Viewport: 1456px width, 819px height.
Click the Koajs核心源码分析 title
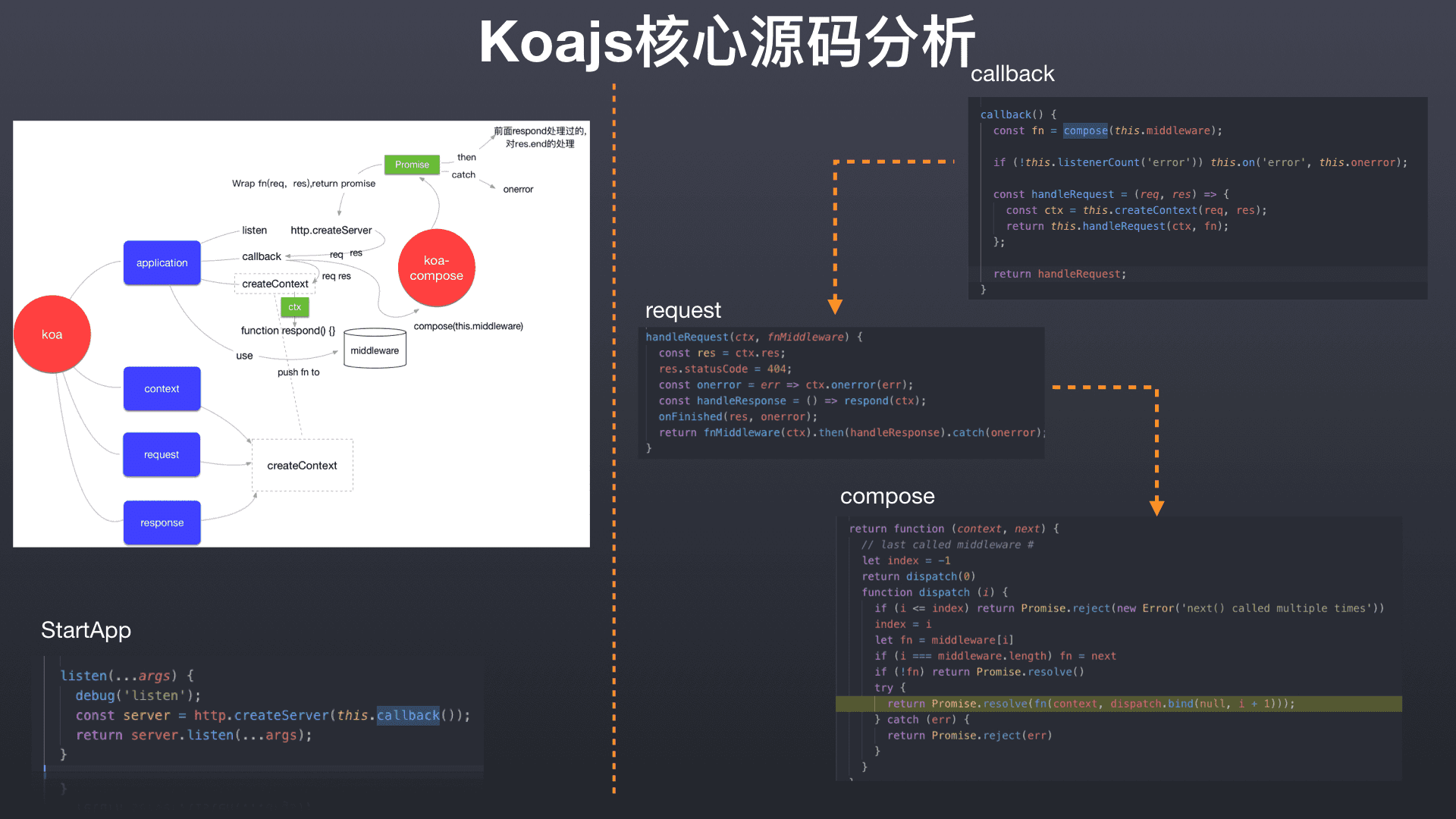tap(726, 42)
